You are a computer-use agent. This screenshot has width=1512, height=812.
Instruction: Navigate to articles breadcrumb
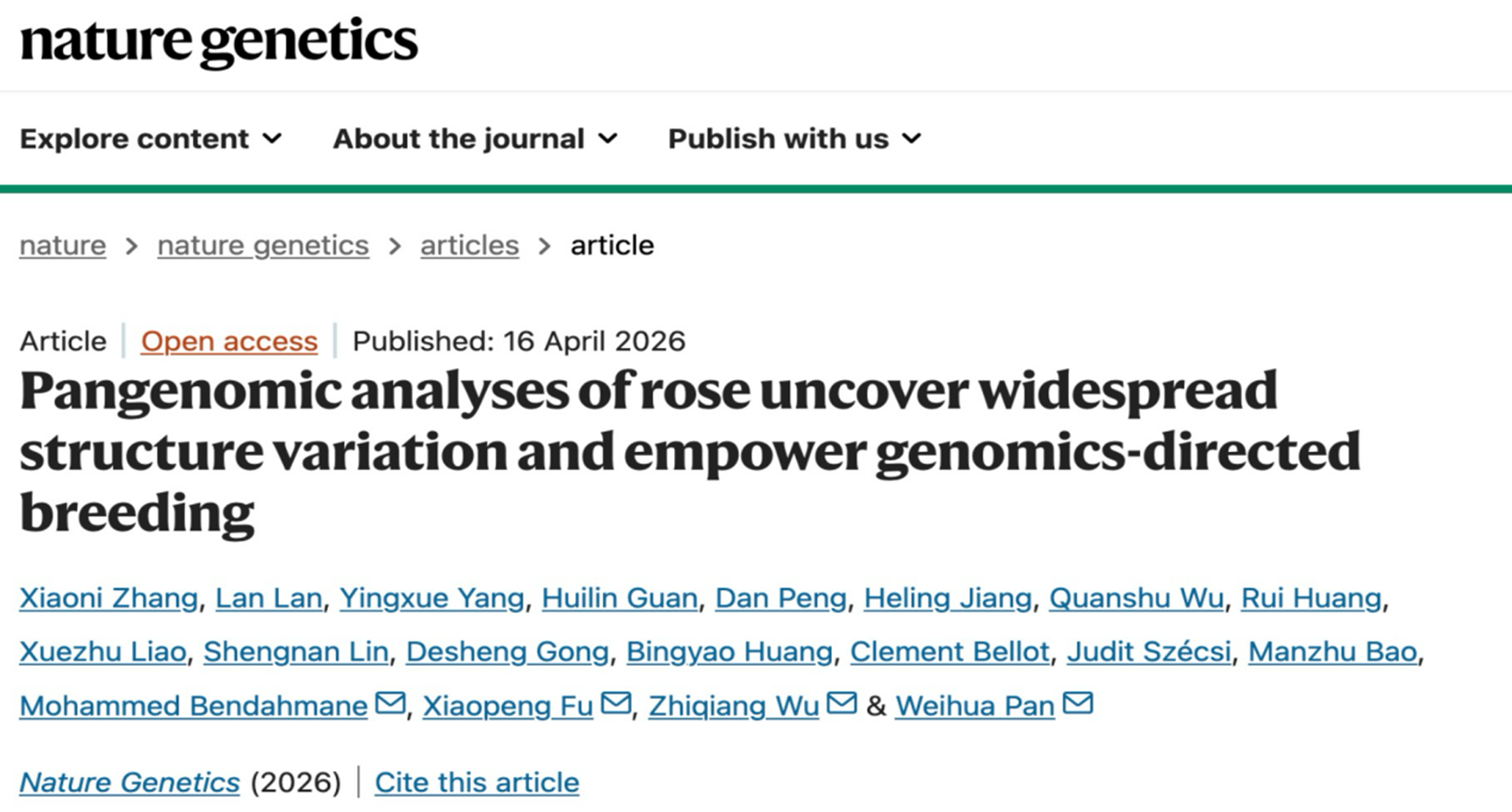[x=469, y=245]
